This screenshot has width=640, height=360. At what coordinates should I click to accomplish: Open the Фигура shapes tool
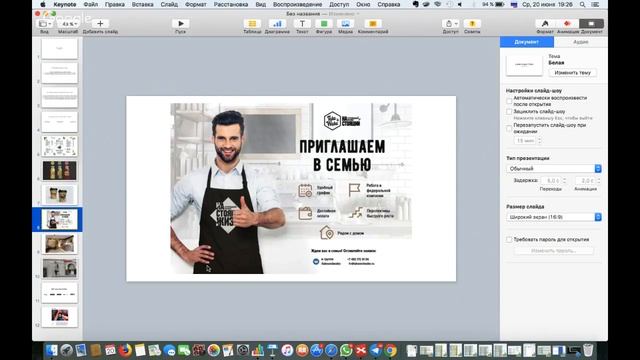tap(324, 24)
